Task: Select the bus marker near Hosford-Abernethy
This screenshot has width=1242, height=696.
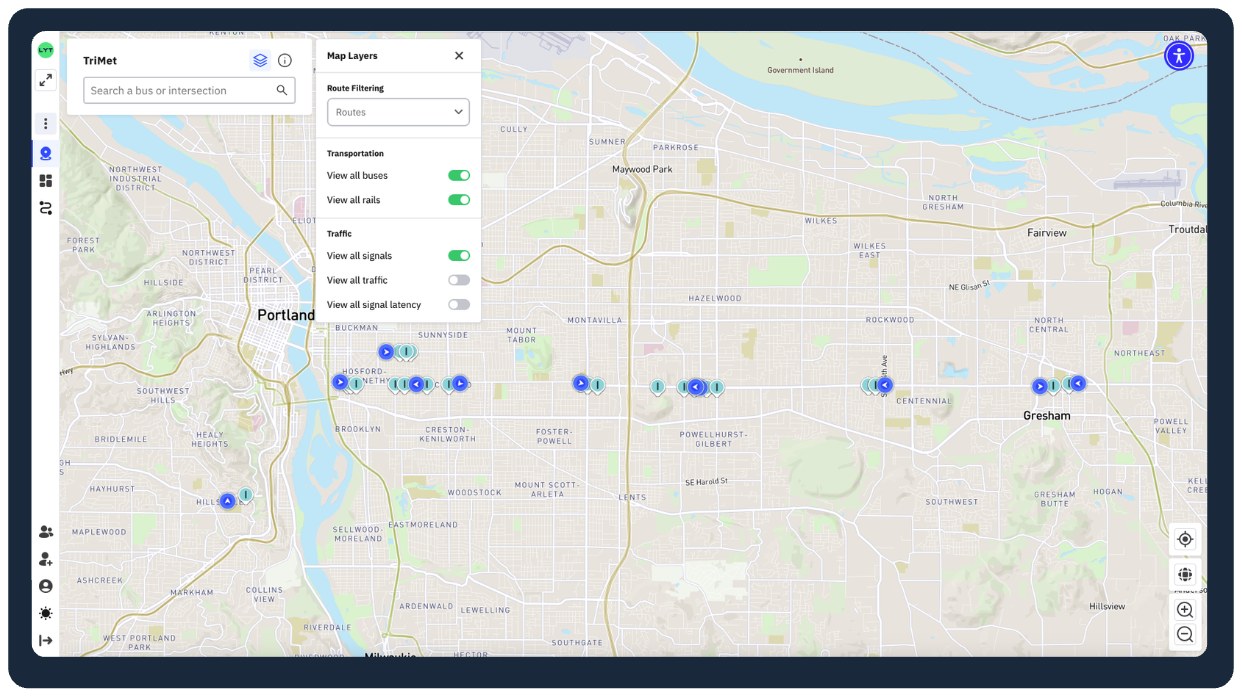Action: (x=340, y=382)
